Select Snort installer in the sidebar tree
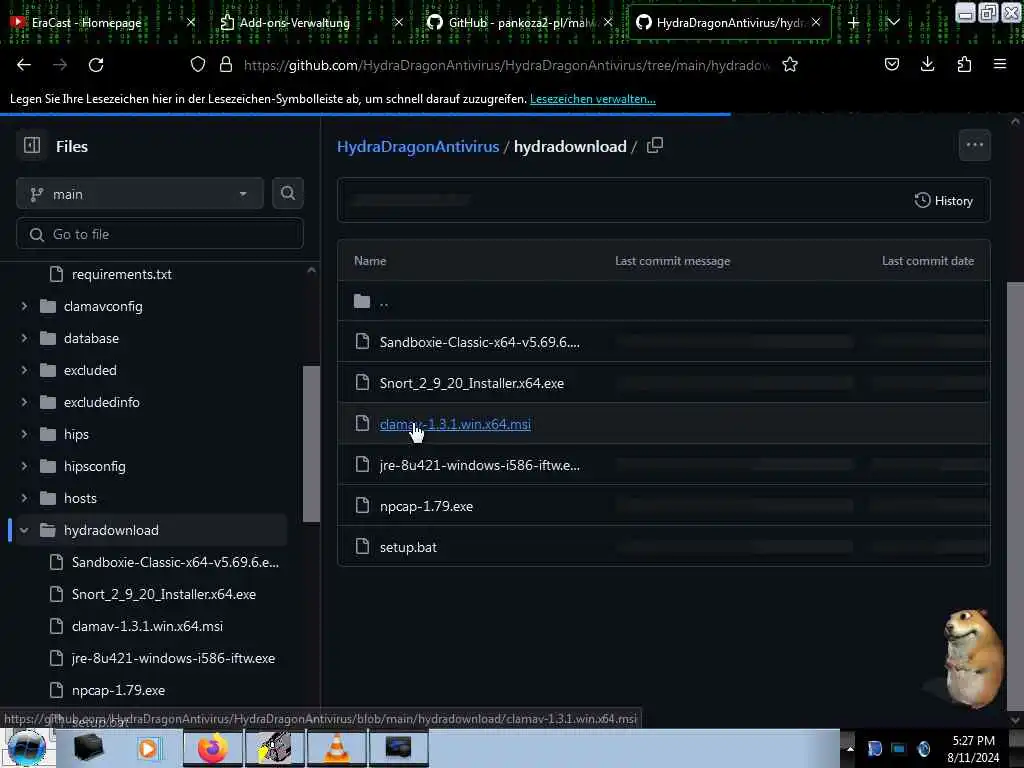Viewport: 1024px width, 768px height. click(x=163, y=594)
